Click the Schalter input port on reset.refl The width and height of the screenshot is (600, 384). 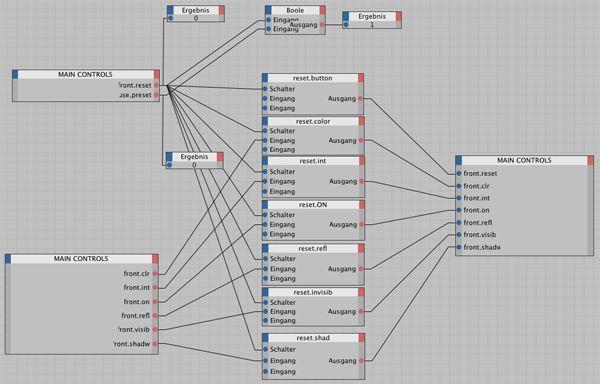265,259
